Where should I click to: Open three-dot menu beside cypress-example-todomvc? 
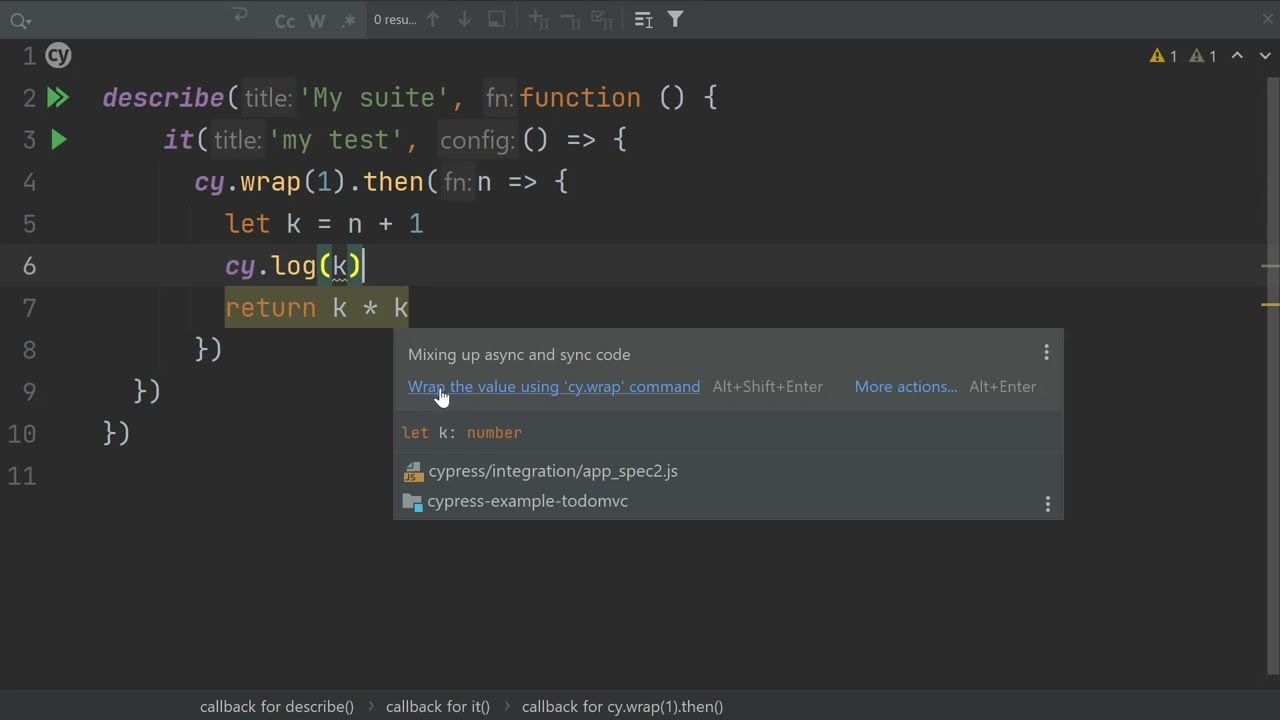(1047, 504)
